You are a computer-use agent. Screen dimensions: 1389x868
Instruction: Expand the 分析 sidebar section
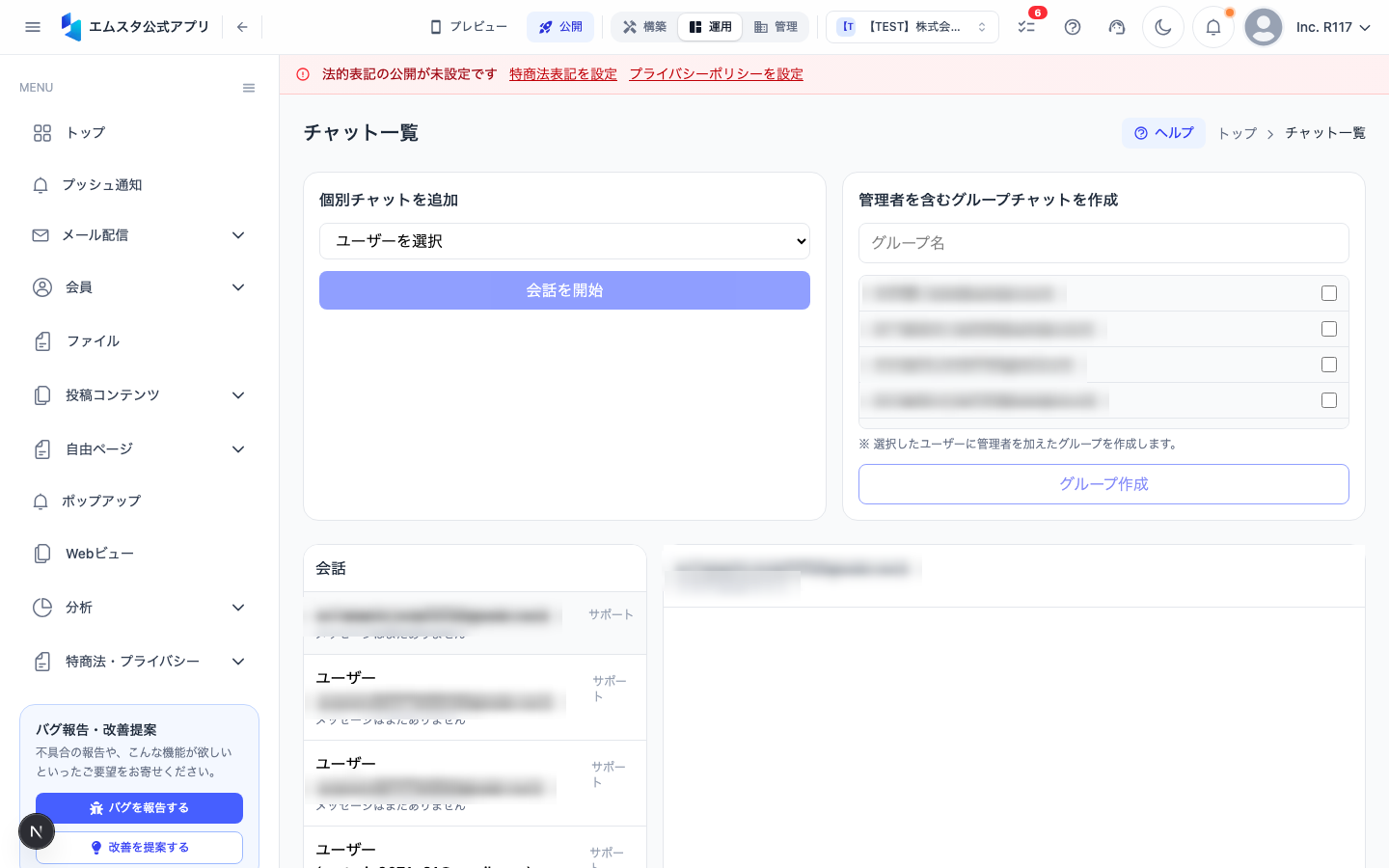point(139,608)
